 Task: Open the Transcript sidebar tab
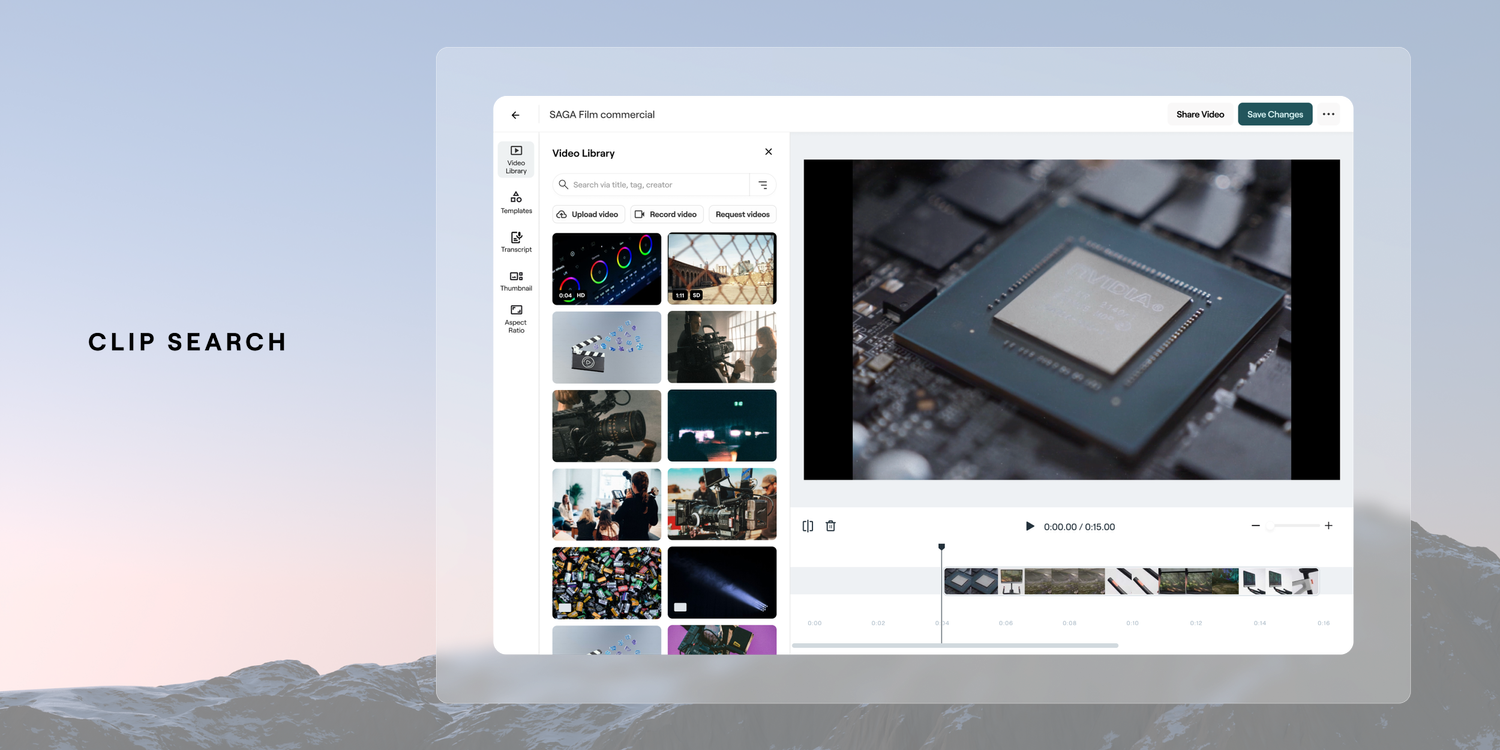point(516,242)
